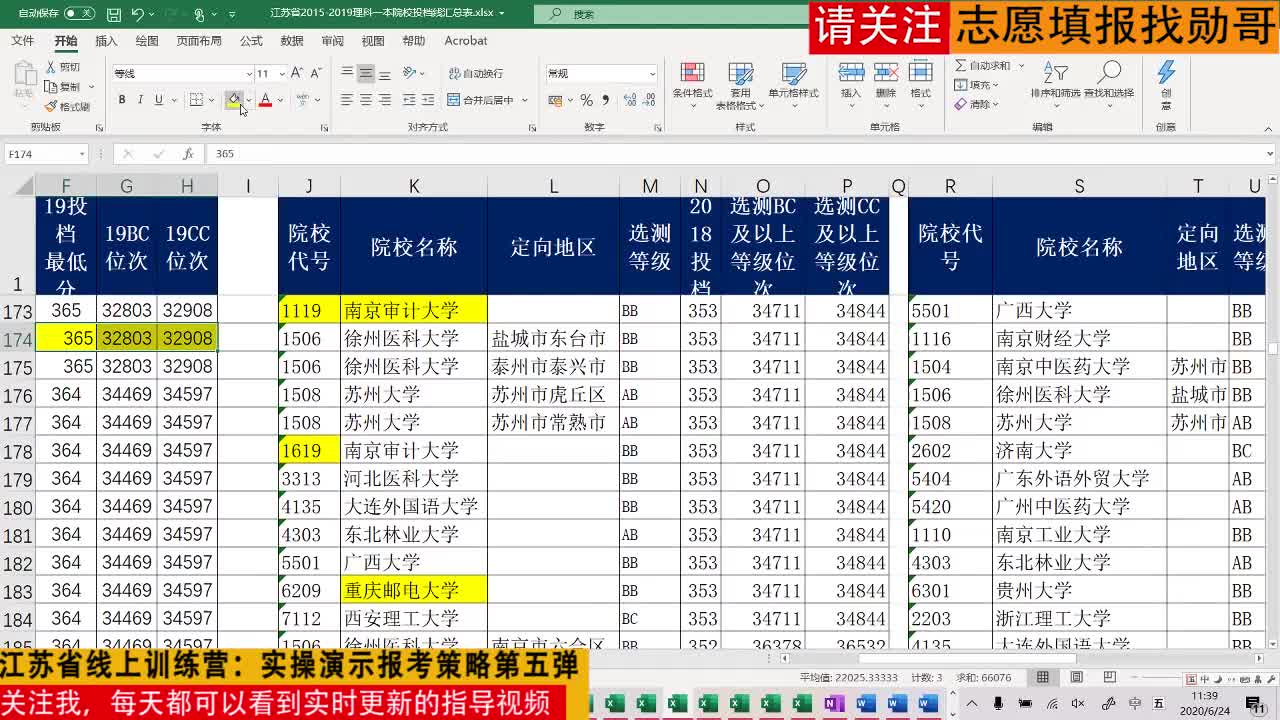
Task: Cut selection with scissors icon
Action: 51,67
